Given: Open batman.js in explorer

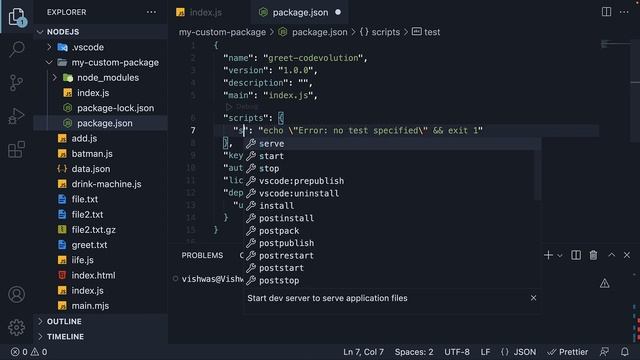Looking at the screenshot, I should tap(100, 154).
